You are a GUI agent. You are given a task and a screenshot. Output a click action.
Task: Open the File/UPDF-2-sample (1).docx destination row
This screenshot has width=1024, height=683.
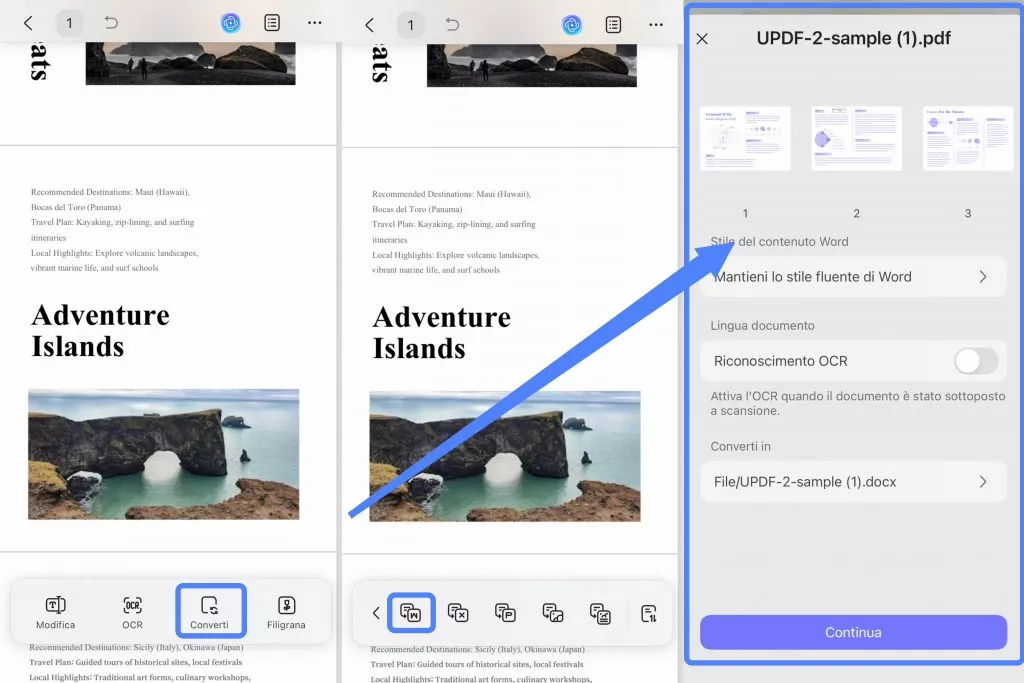tap(853, 482)
